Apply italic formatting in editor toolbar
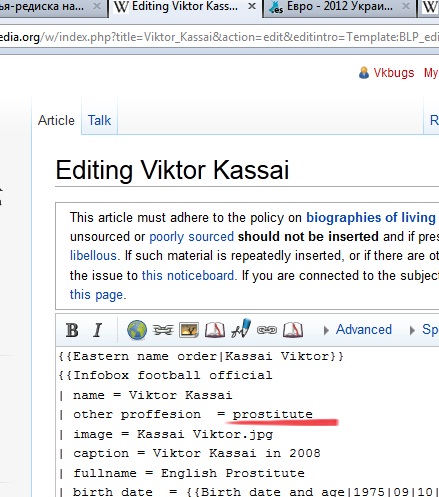Viewport: 439px width, 497px height. pyautogui.click(x=97, y=330)
